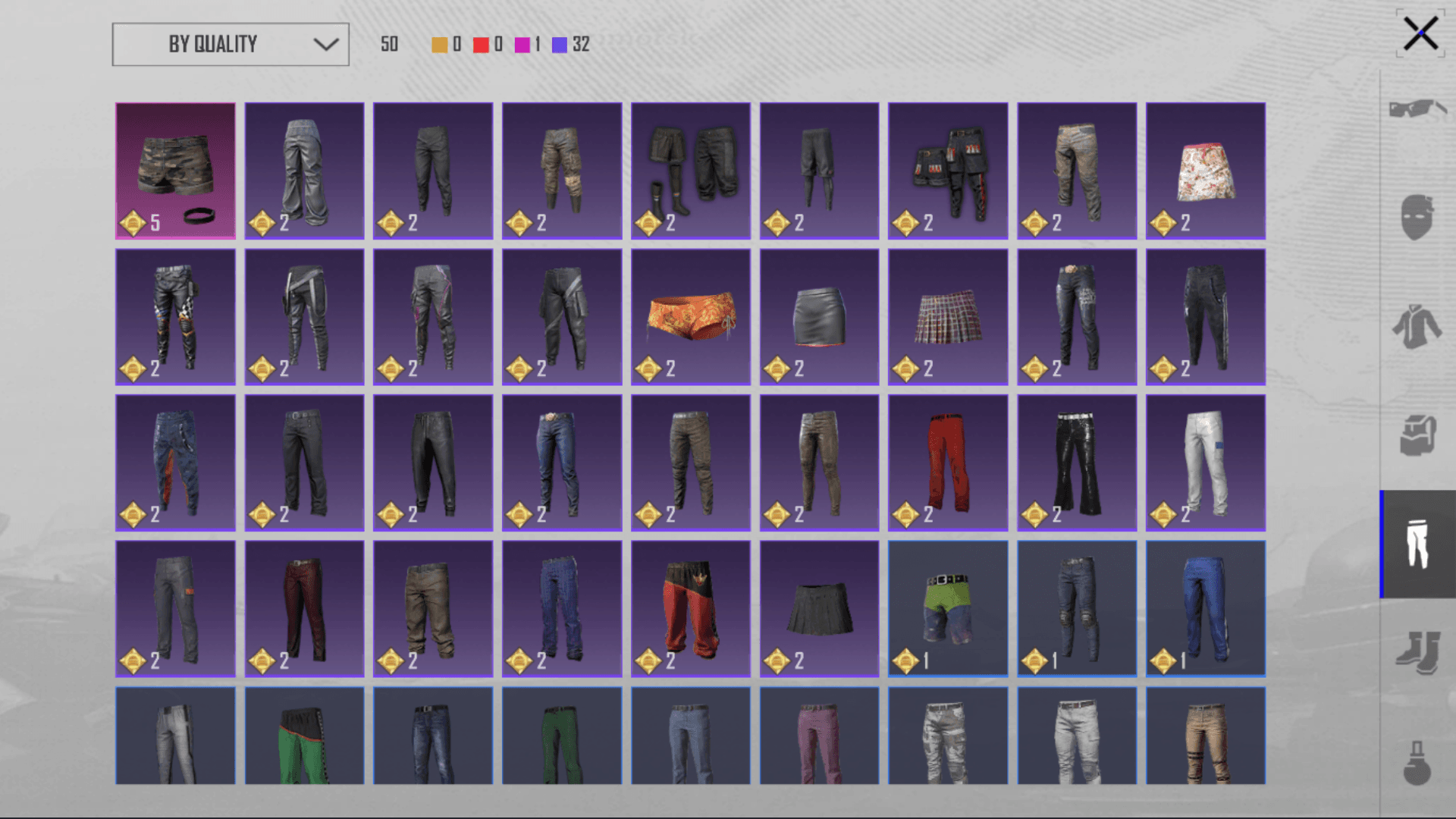
Task: Select the white floral skirt item
Action: click(x=1206, y=171)
